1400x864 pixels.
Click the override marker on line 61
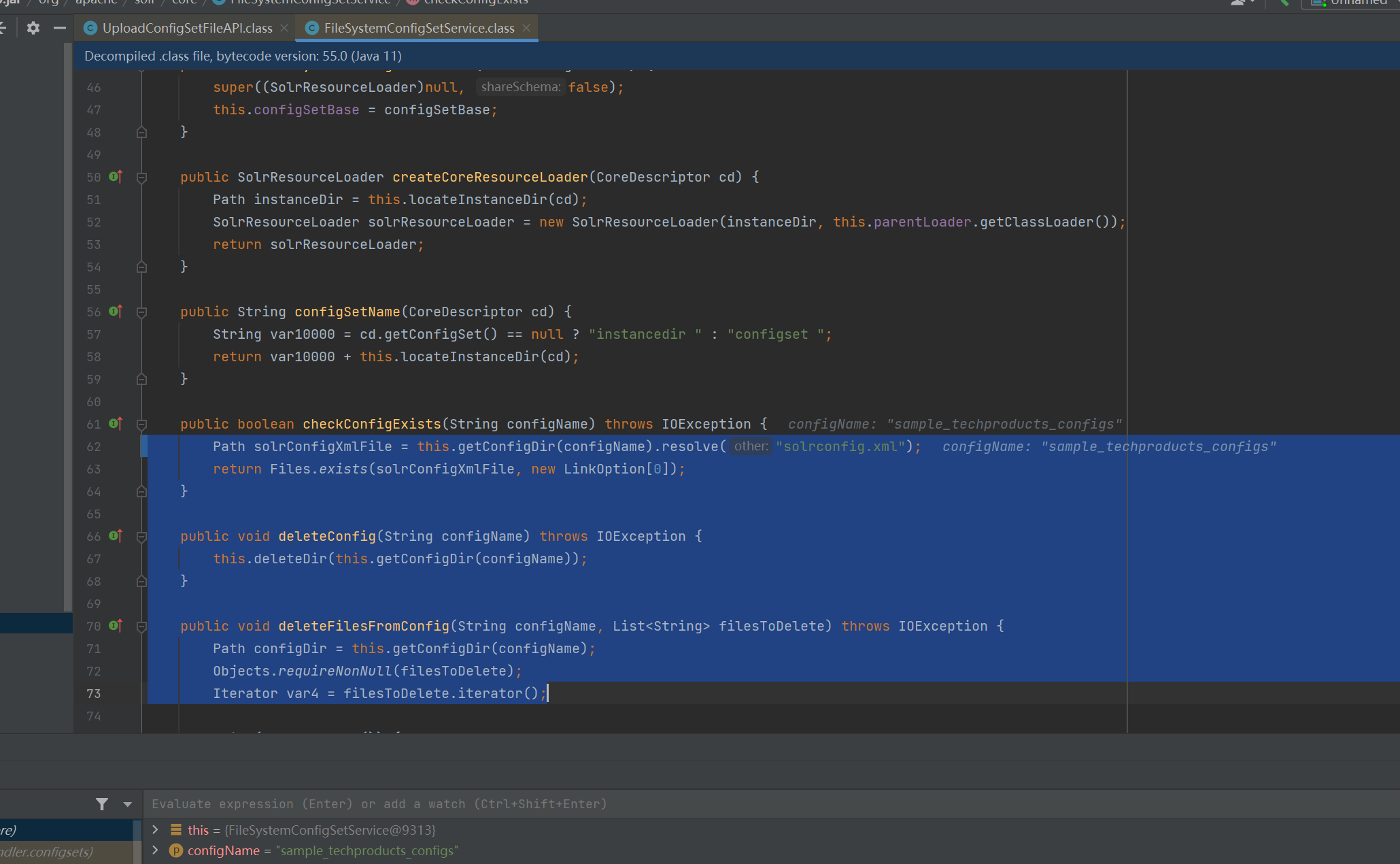click(x=116, y=424)
